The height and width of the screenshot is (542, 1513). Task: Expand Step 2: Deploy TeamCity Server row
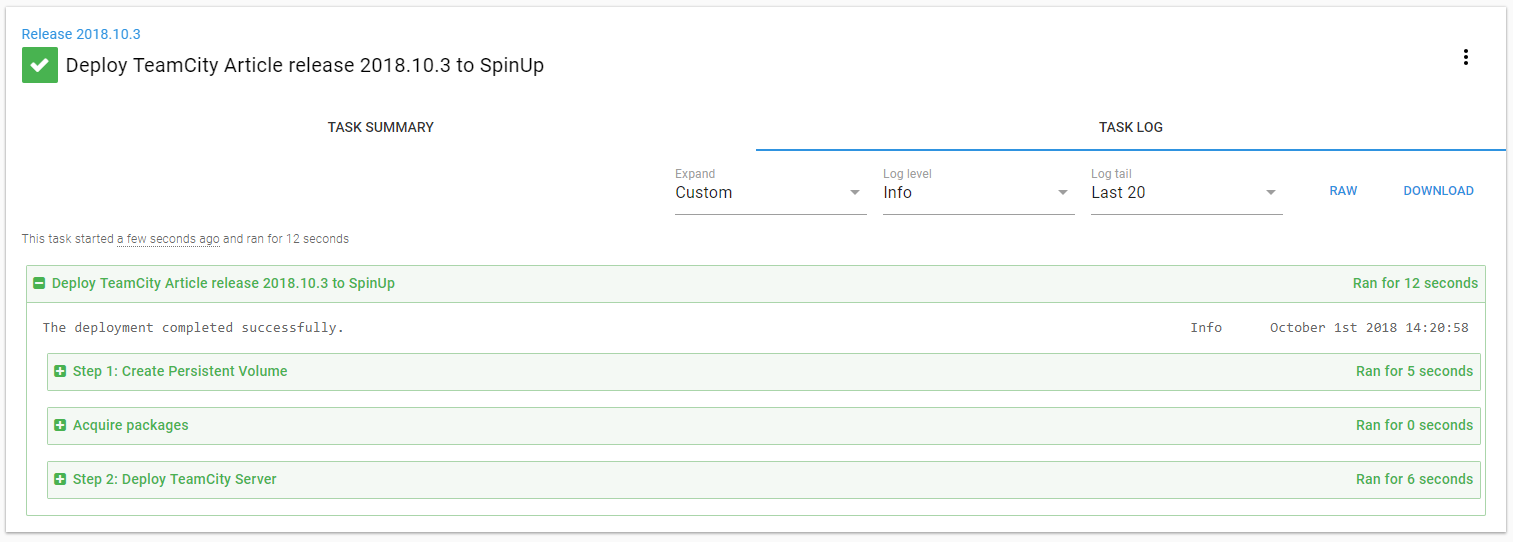(174, 480)
